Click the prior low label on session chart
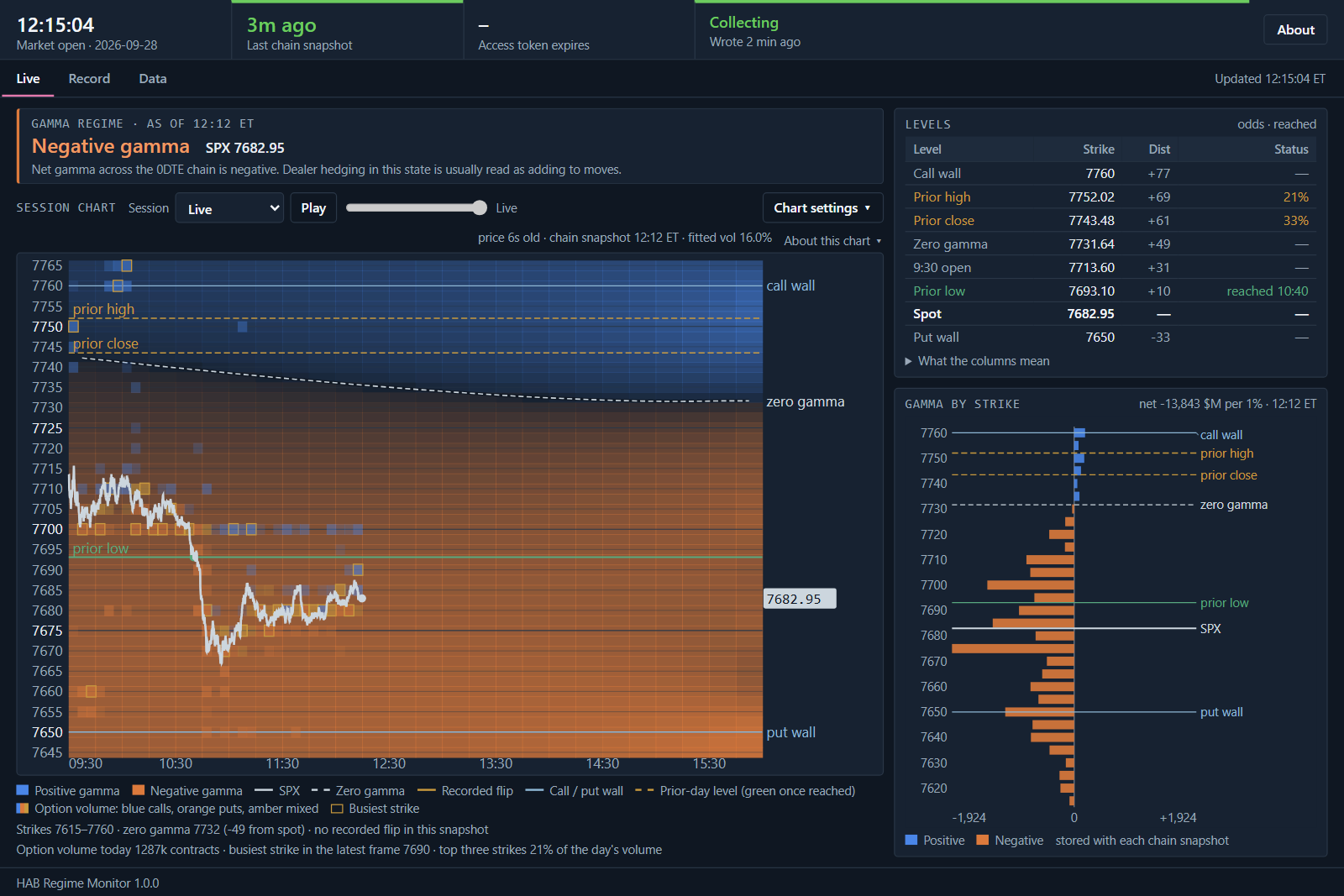The height and width of the screenshot is (896, 1344). (x=101, y=548)
